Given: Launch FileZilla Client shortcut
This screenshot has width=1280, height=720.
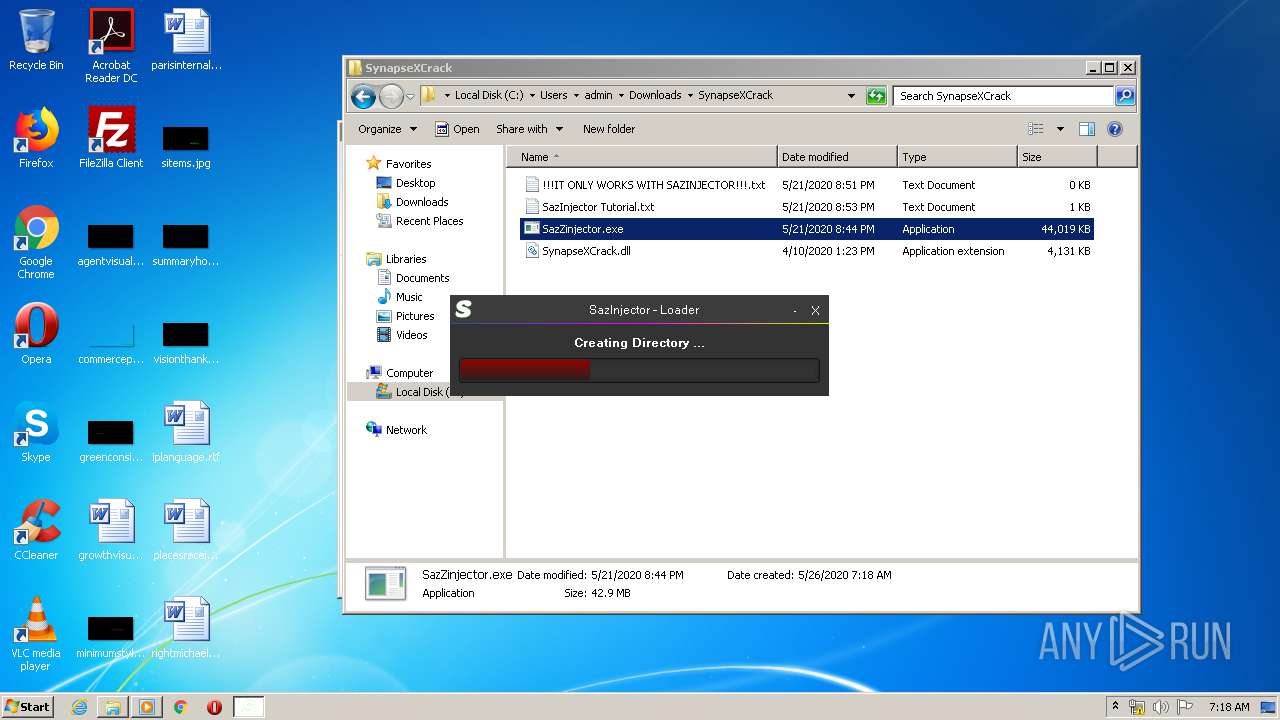Looking at the screenshot, I should point(111,138).
